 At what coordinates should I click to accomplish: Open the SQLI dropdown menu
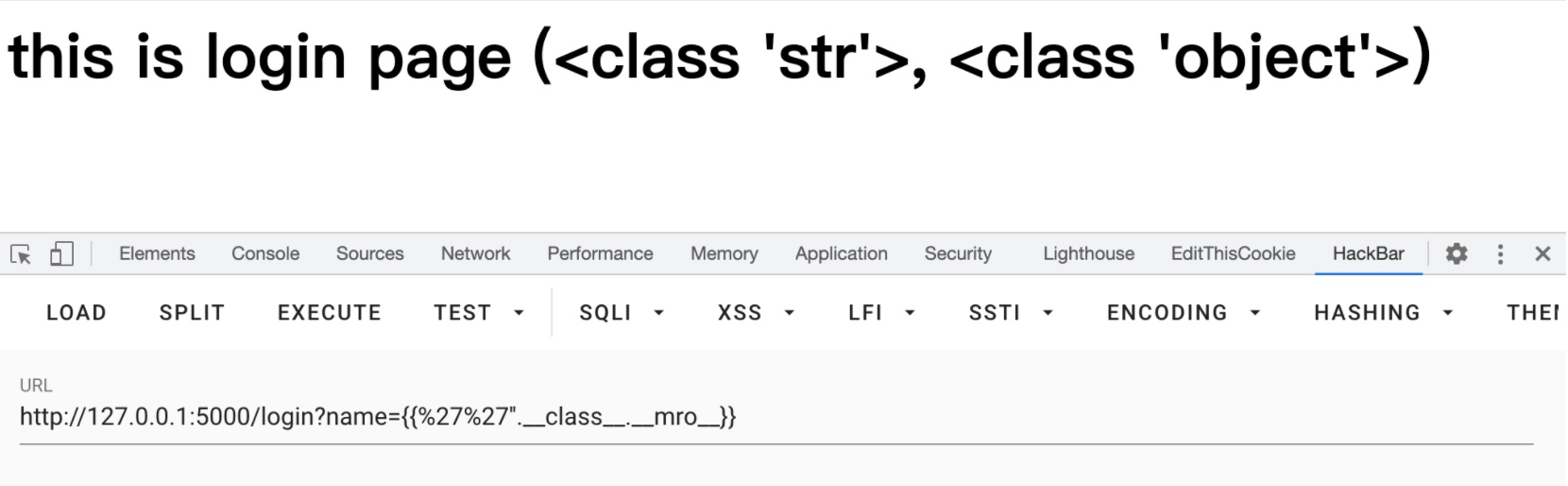pos(622,313)
